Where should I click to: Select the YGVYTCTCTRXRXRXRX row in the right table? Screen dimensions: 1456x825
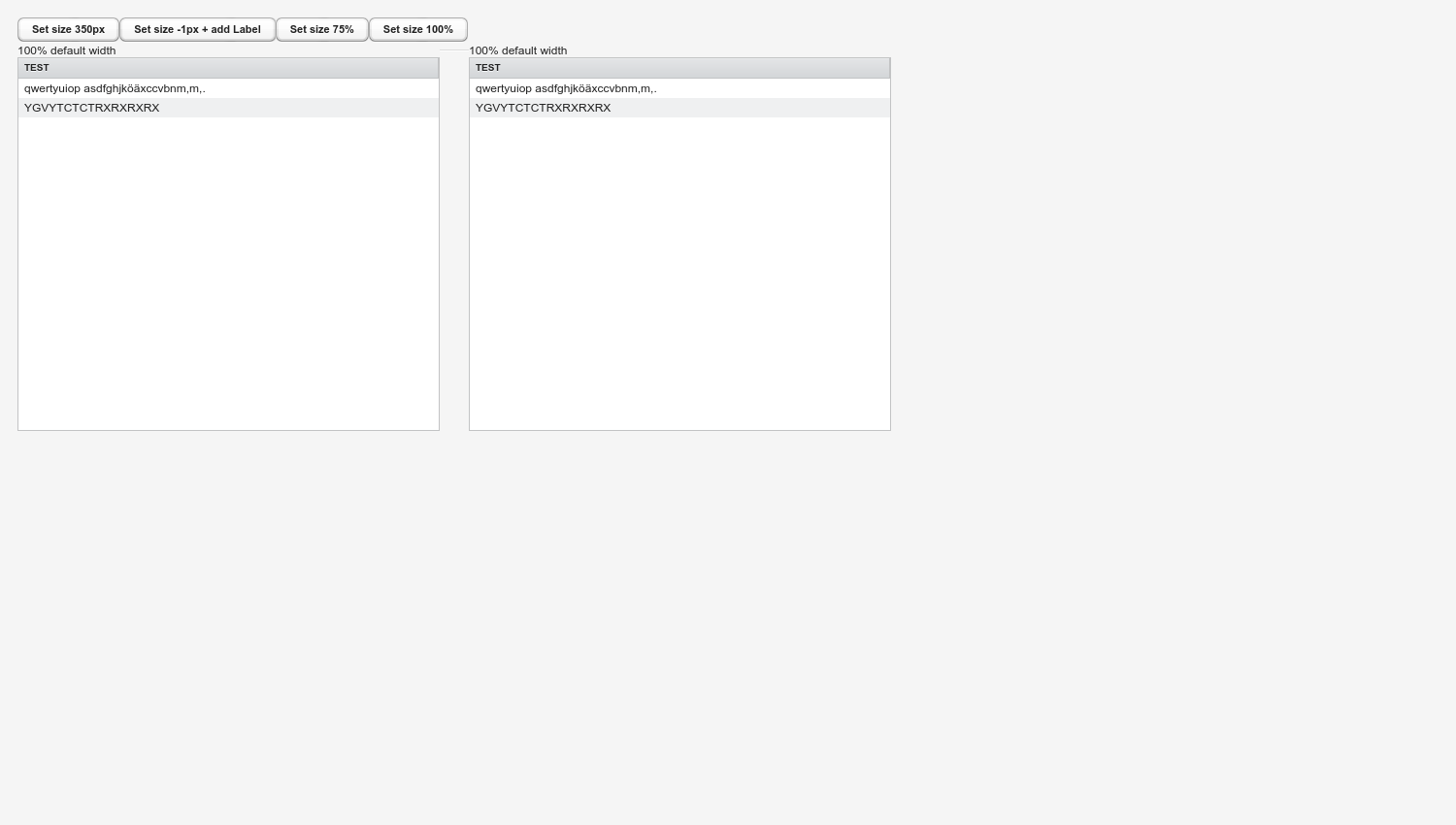coord(679,108)
